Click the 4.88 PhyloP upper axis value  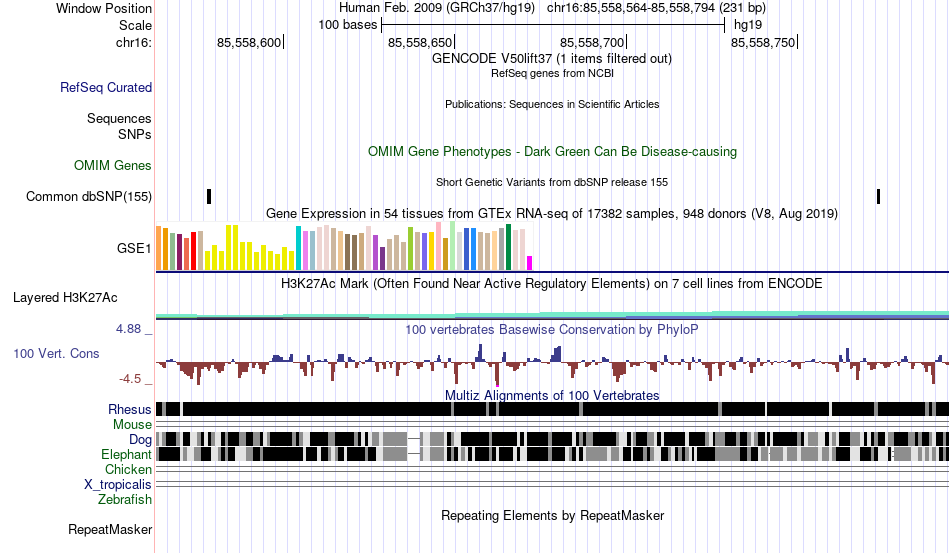coord(128,329)
